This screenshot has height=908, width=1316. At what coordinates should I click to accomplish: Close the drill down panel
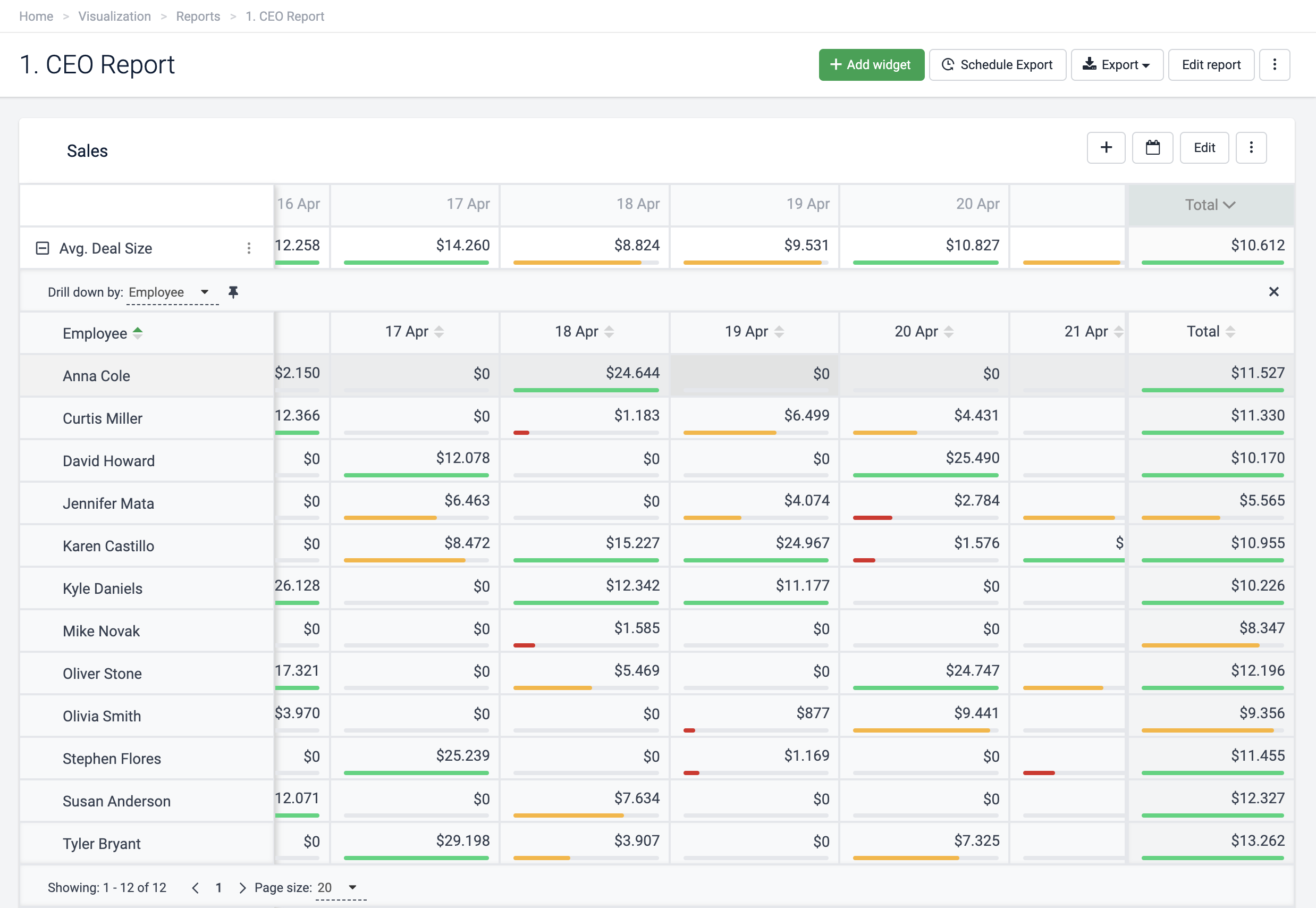coord(1273,292)
